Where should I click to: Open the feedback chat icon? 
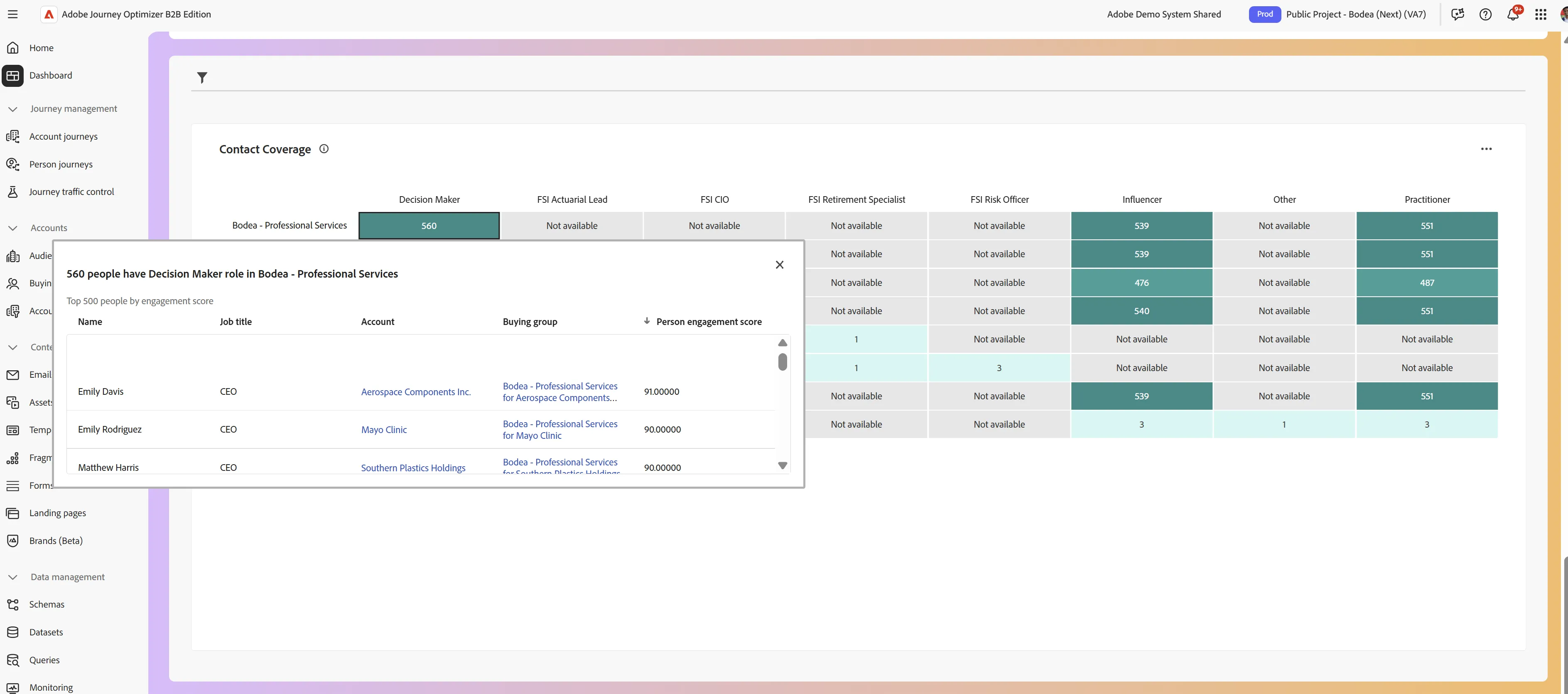click(x=1457, y=14)
